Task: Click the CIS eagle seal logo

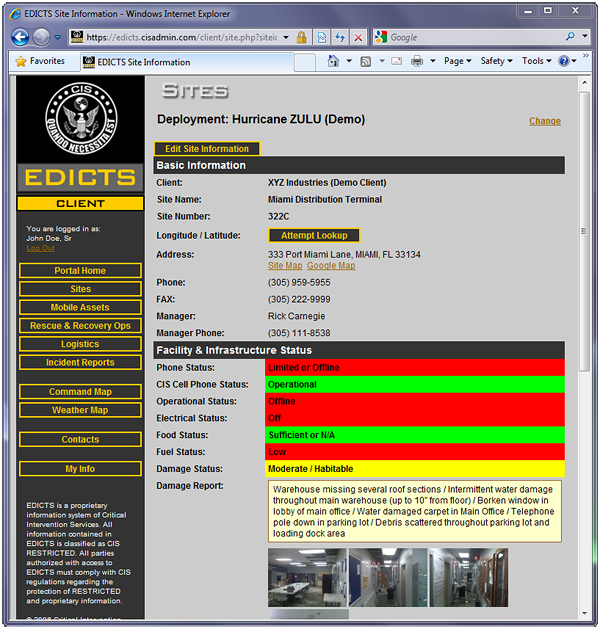Action: coord(81,118)
